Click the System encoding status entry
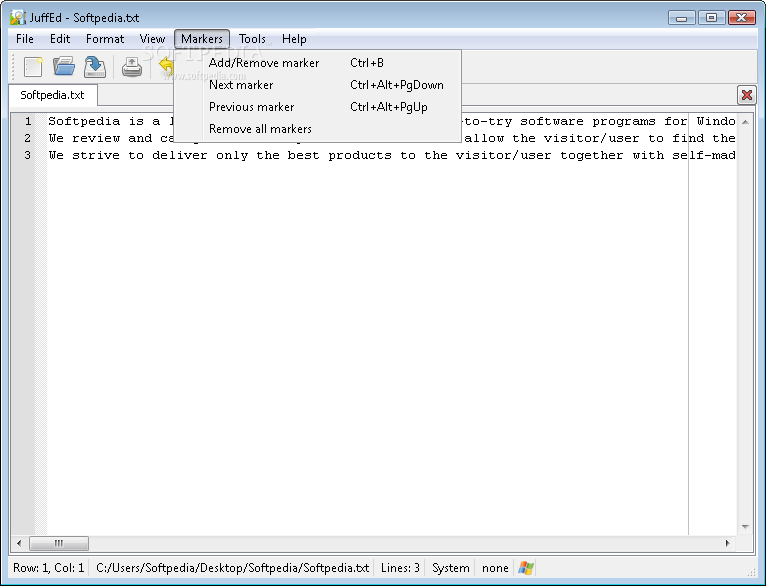The height and width of the screenshot is (586, 766). 450,568
